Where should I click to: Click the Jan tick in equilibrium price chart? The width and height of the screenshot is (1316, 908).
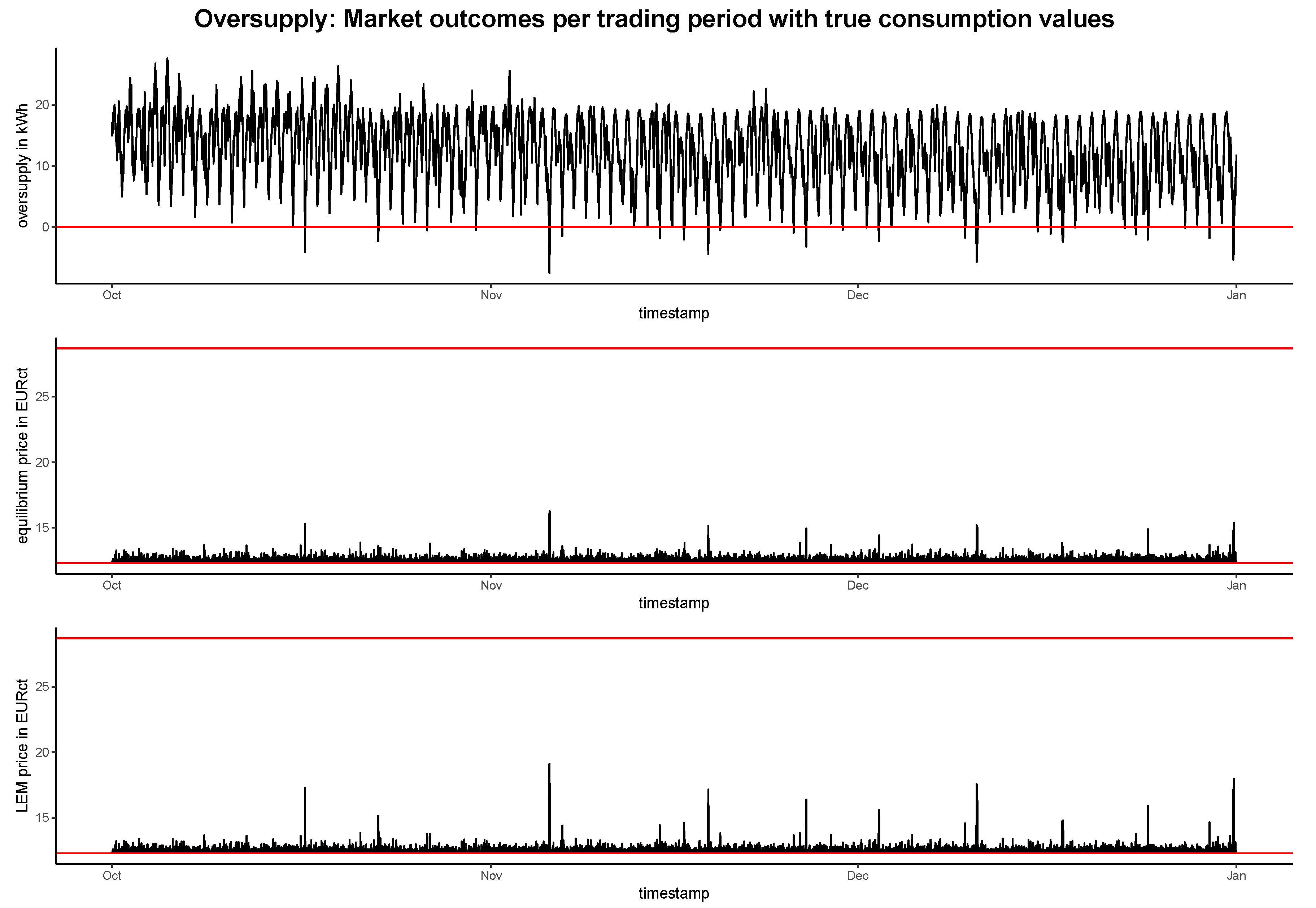[x=1236, y=586]
